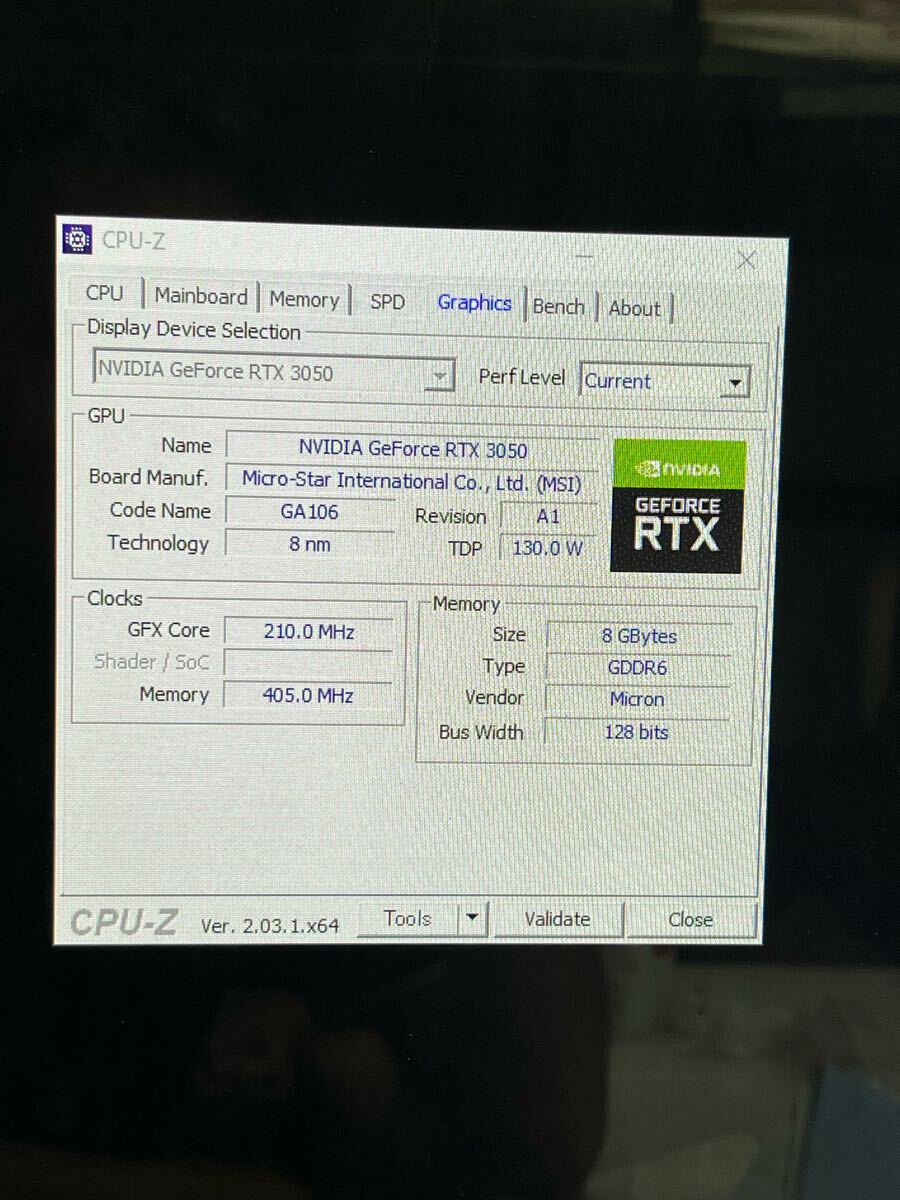
Task: Click the Revision label
Action: [x=450, y=516]
